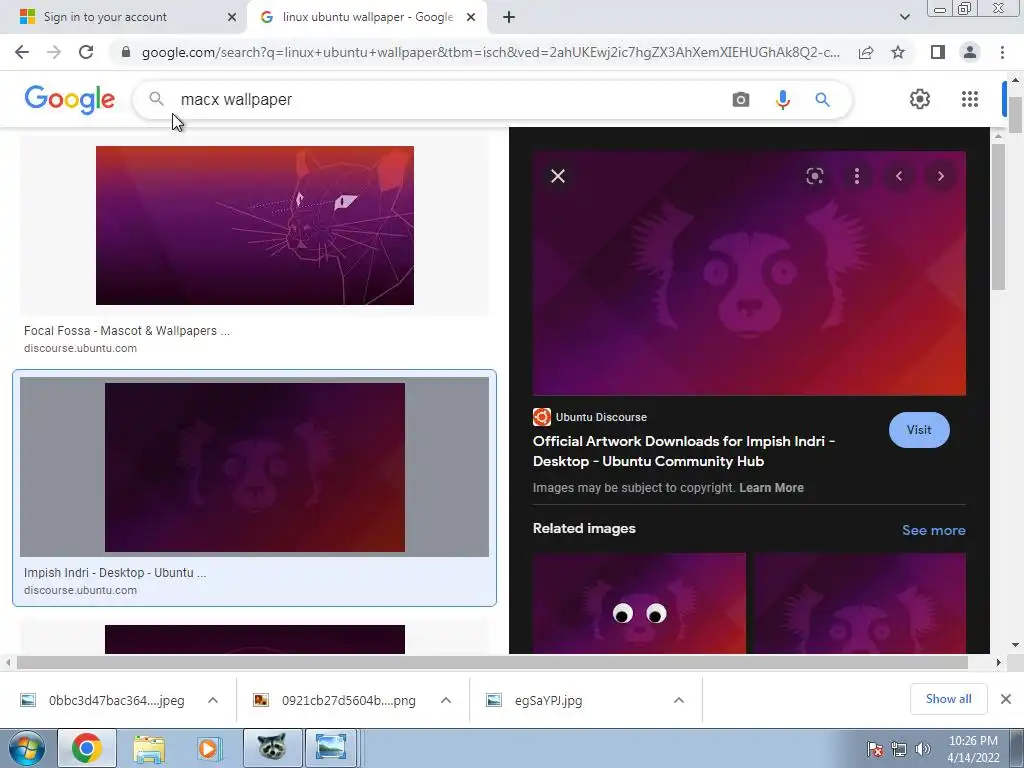Start voice search with microphone
The image size is (1024, 768).
point(782,99)
